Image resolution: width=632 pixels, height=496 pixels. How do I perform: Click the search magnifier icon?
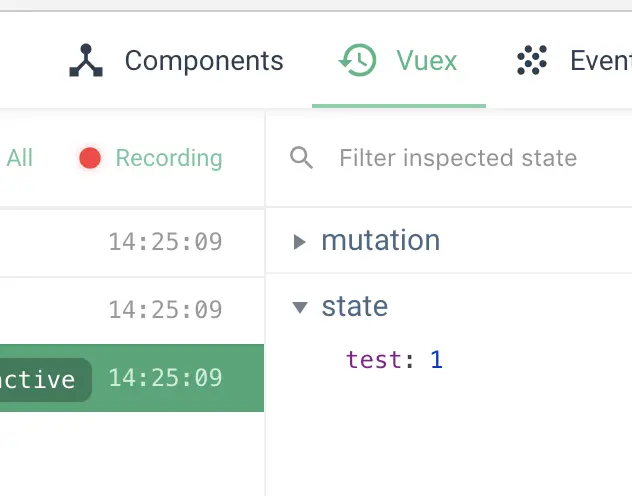coord(301,158)
